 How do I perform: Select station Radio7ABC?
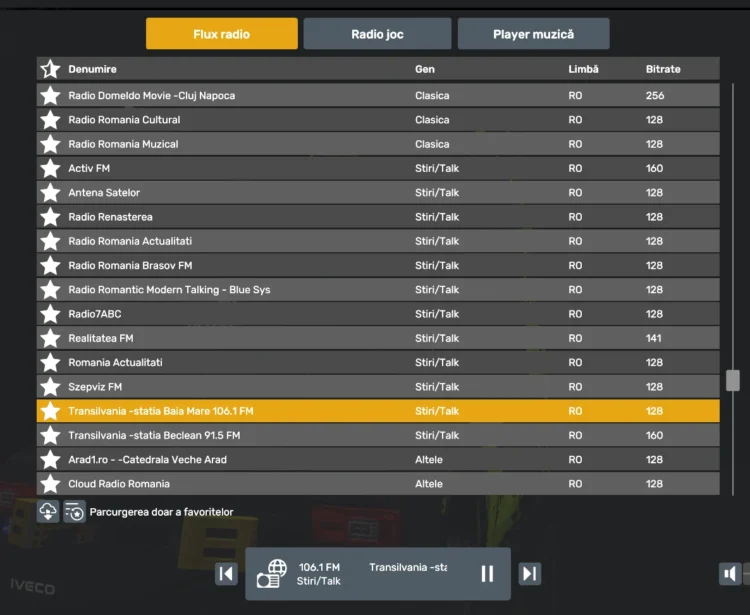pyautogui.click(x=378, y=314)
